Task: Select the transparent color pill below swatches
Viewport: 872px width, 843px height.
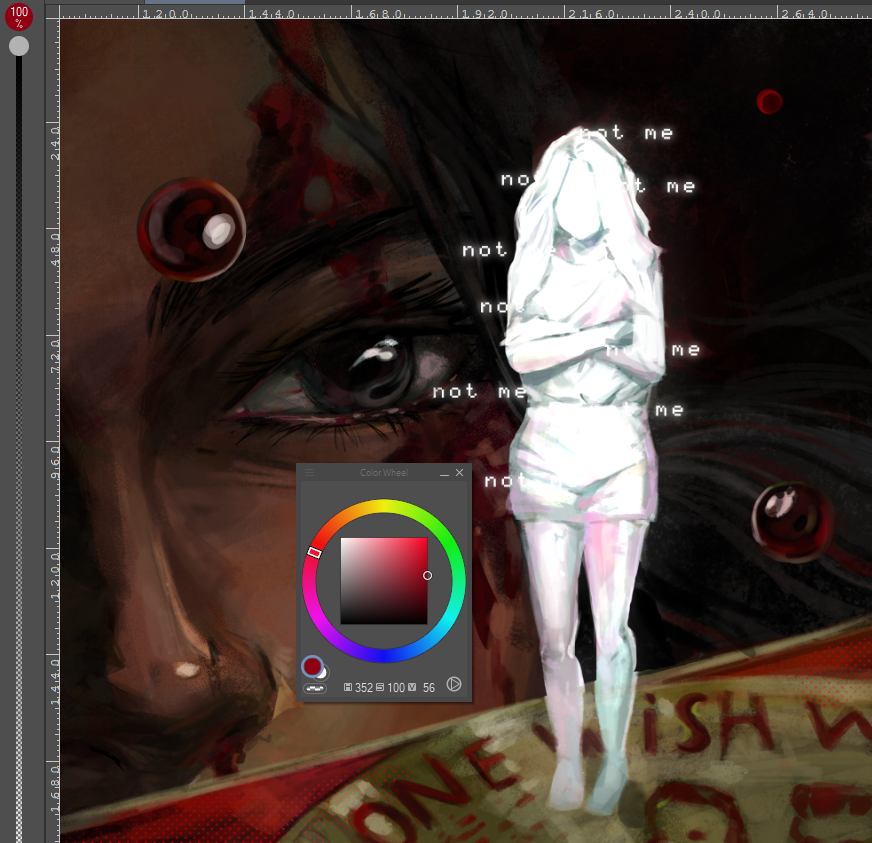Action: tap(315, 688)
